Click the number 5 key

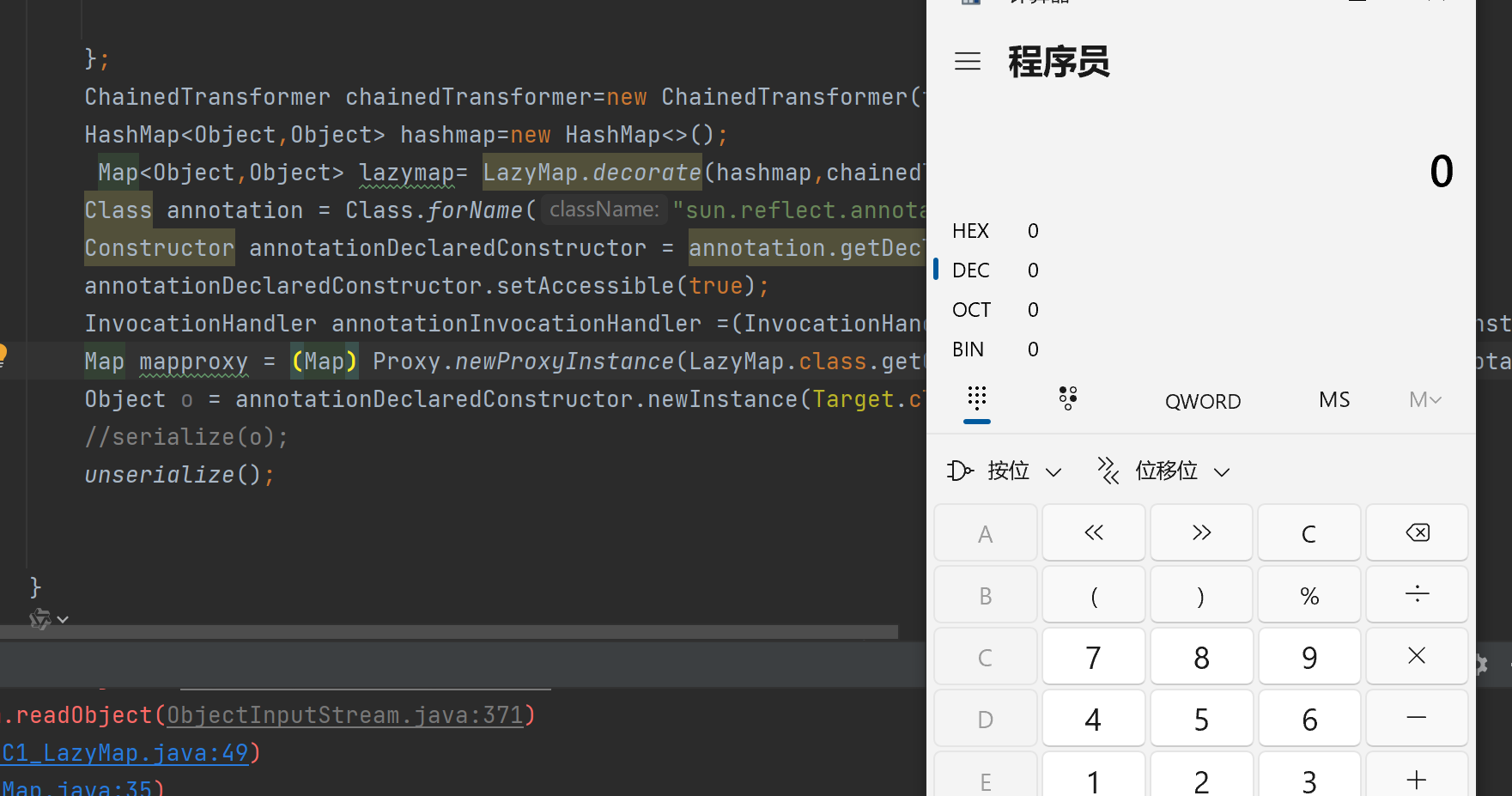[x=1201, y=719]
